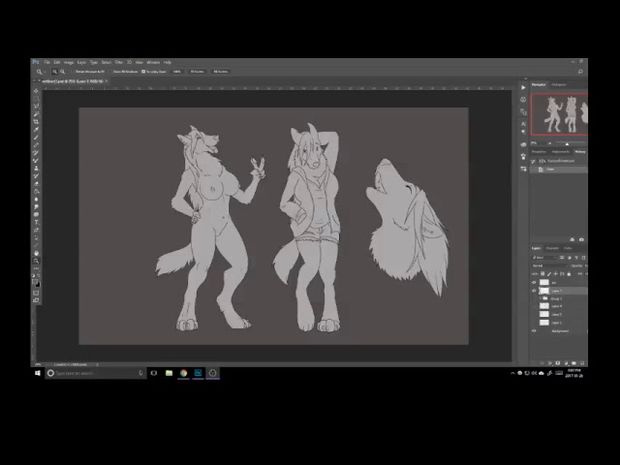Expand the collapsed panel dock arrows
Viewport: 620px width, 465px height.
tap(525, 79)
